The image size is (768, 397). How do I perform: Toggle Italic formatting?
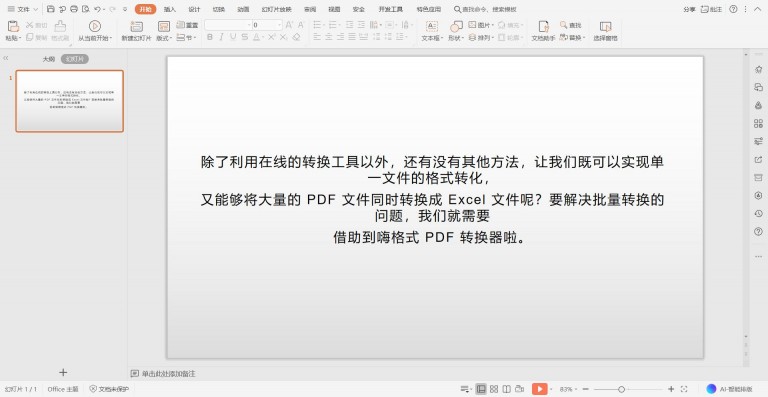(221, 37)
